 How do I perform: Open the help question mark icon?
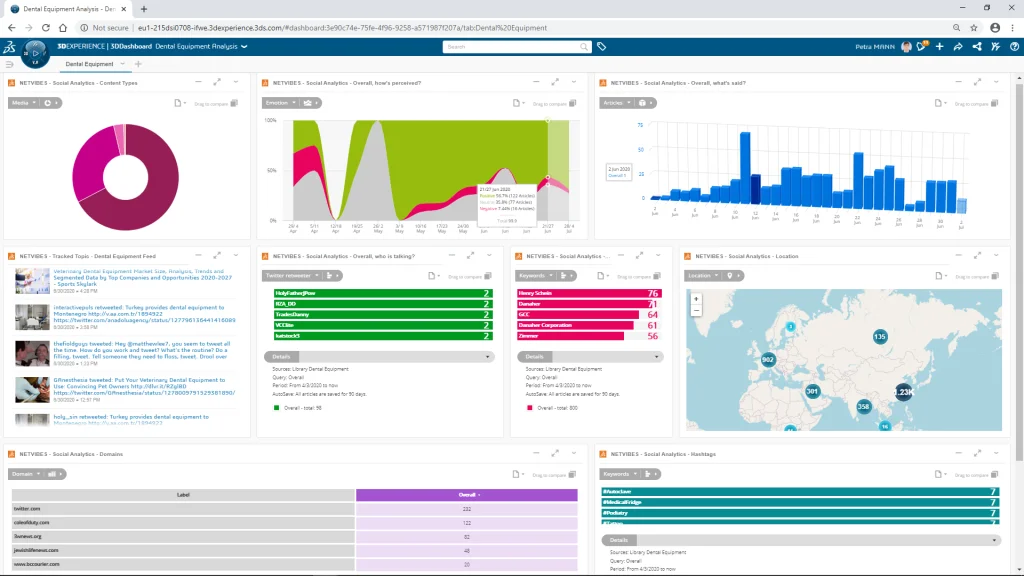pos(1014,46)
